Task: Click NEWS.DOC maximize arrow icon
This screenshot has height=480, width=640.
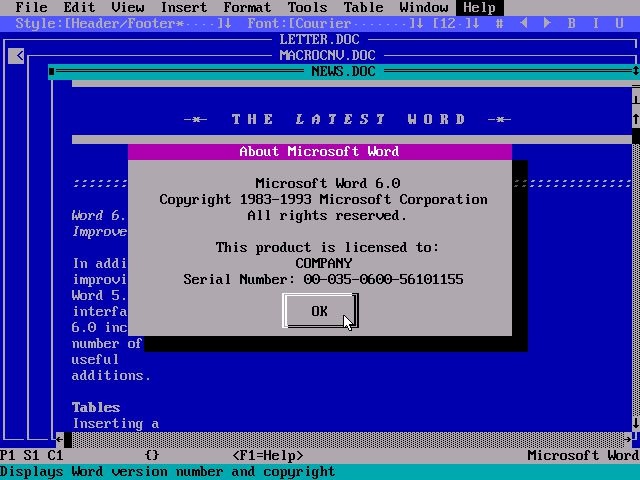Action: point(635,71)
